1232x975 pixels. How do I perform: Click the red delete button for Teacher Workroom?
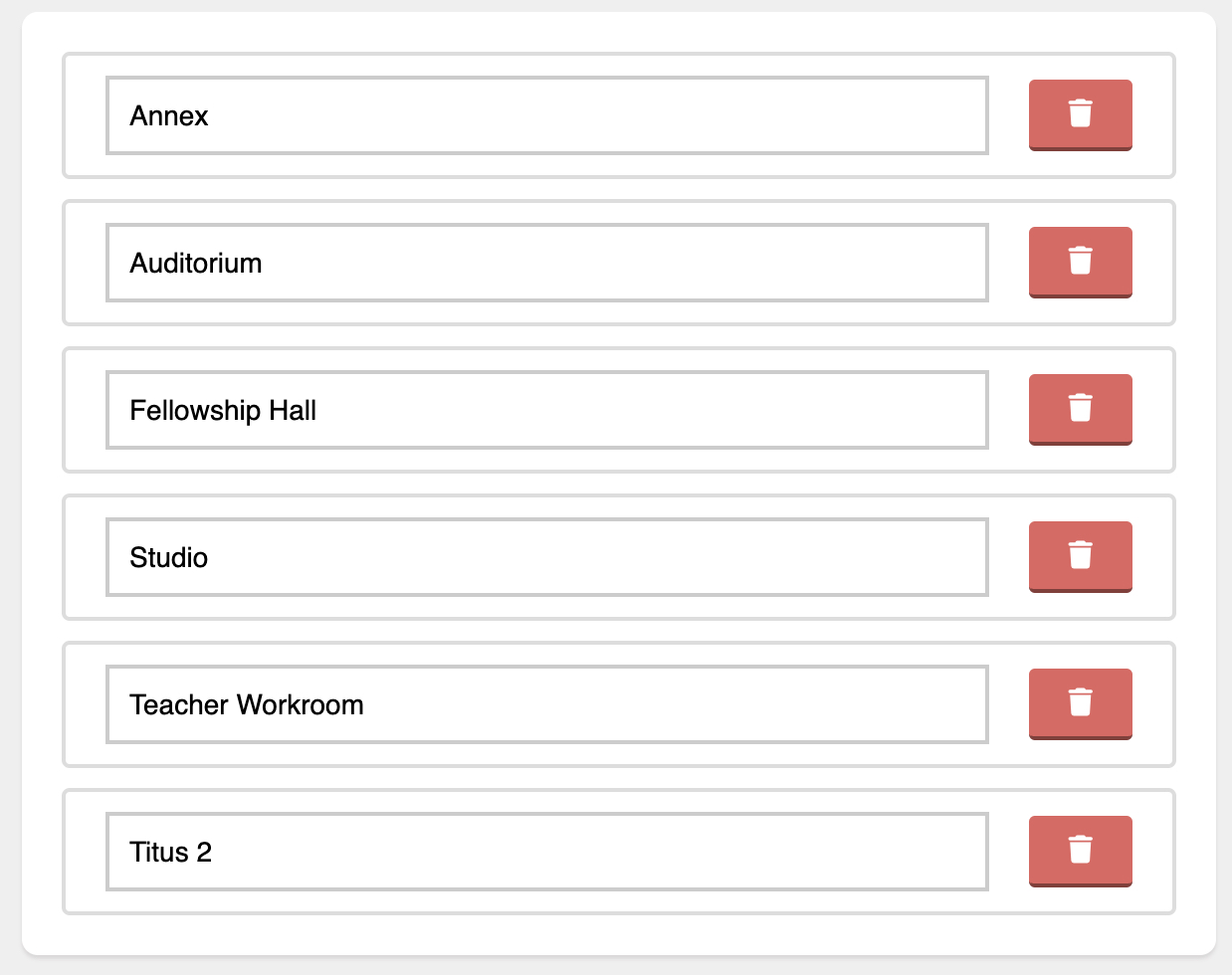point(1080,704)
